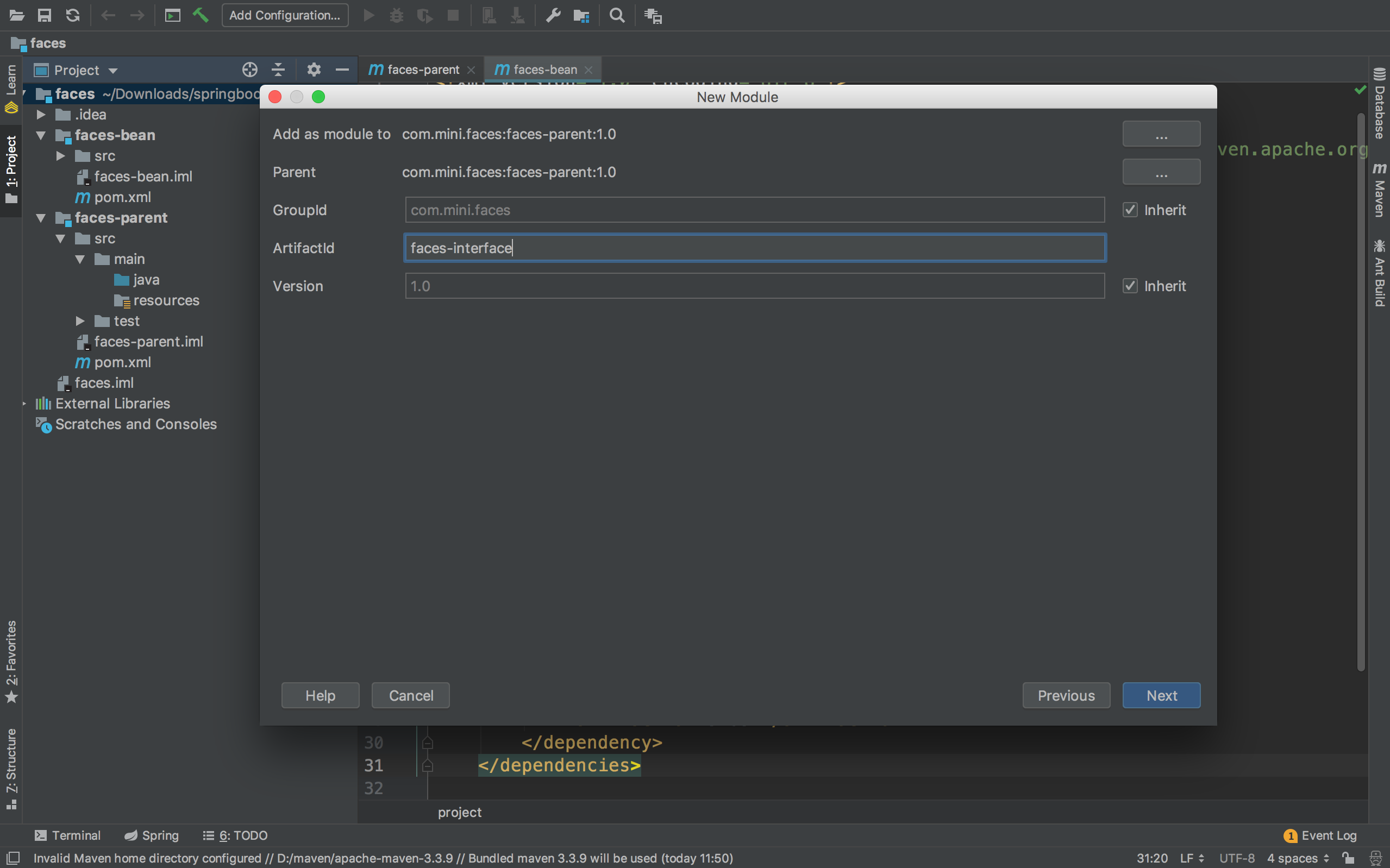Click inside the ArtifactId input field
1390x868 pixels.
pyautogui.click(x=754, y=248)
